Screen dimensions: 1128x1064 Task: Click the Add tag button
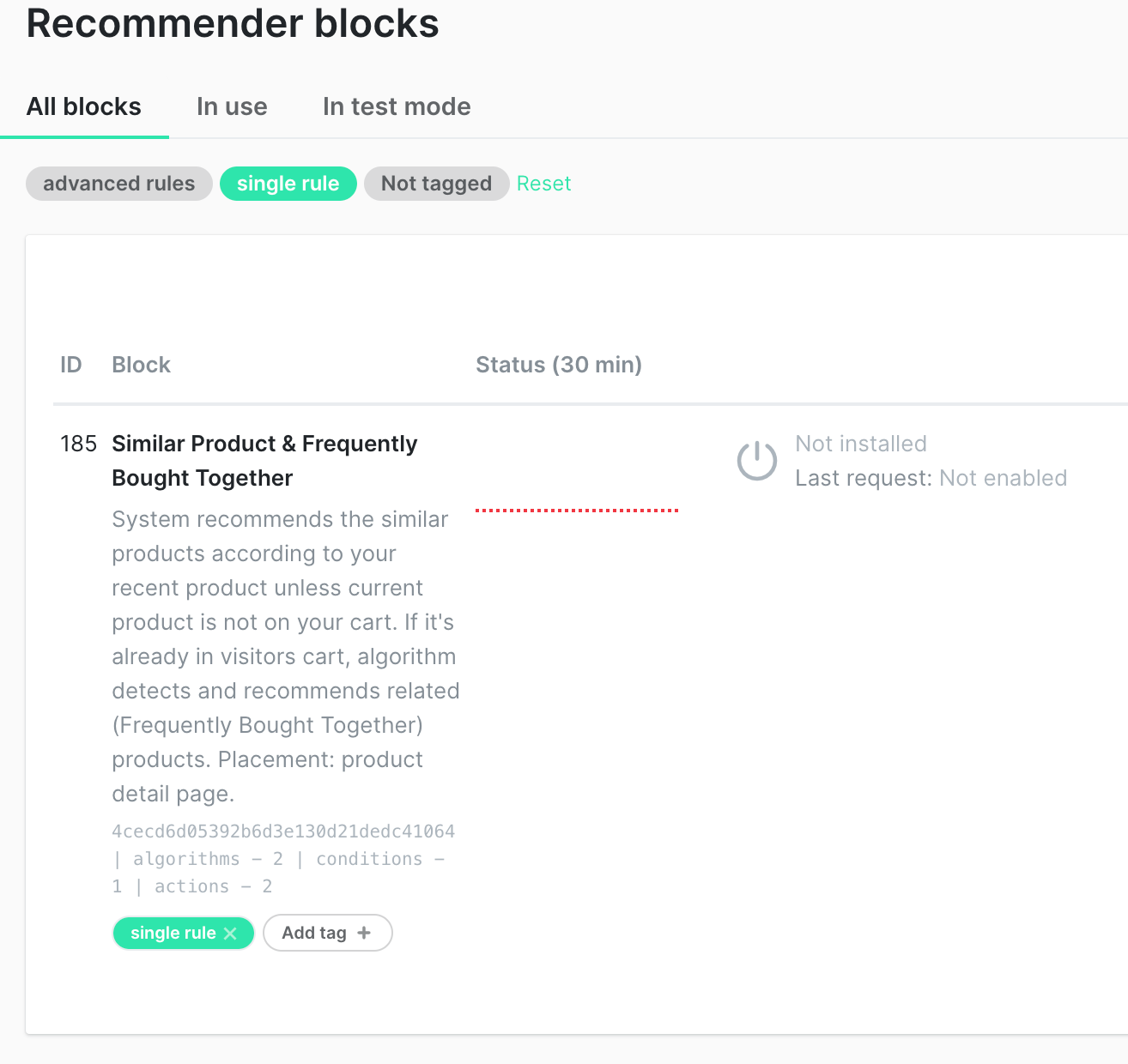(327, 933)
